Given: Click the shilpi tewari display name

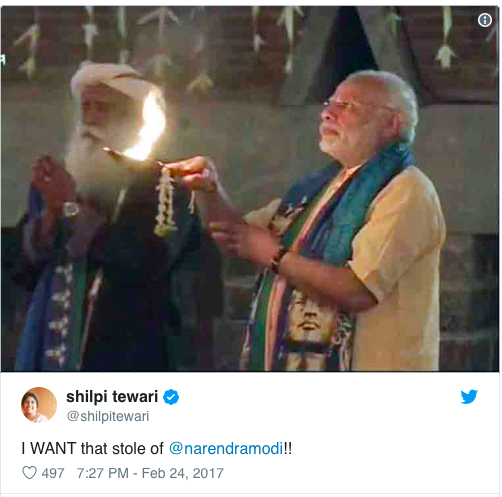Looking at the screenshot, I should pyautogui.click(x=112, y=397).
